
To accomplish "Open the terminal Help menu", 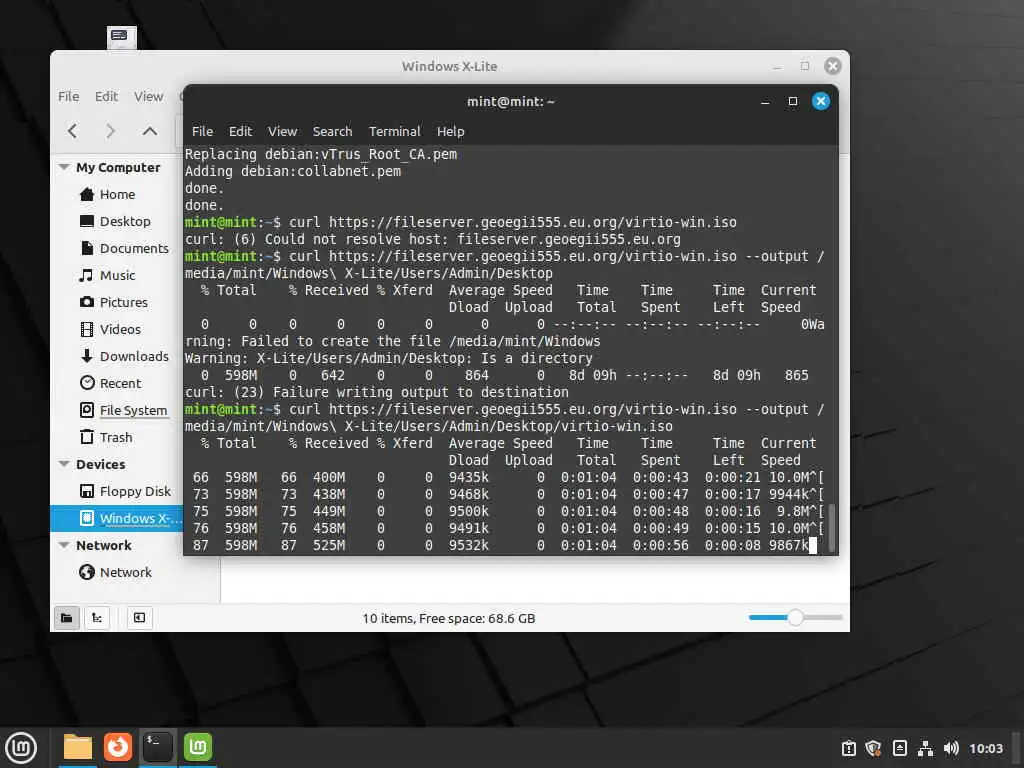I will pyautogui.click(x=451, y=131).
